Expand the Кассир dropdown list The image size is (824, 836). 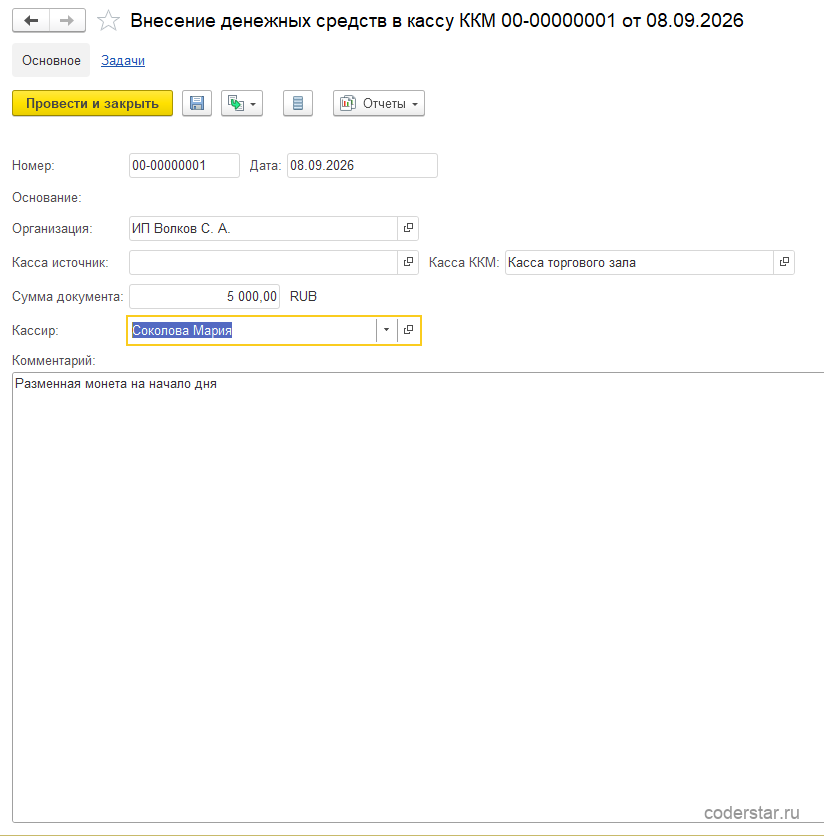(386, 330)
